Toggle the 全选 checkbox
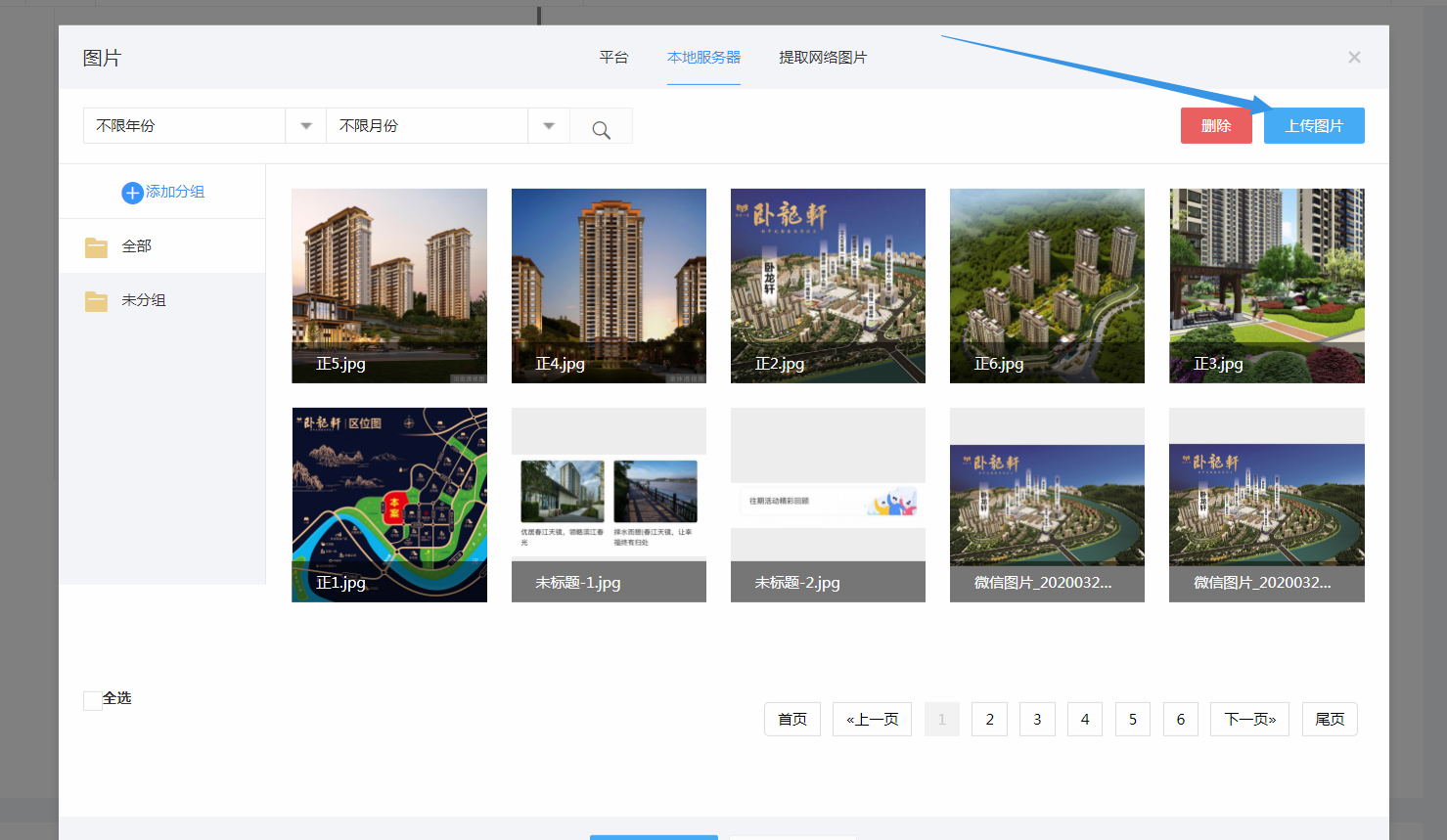Screen dimensions: 1447x840 pyautogui.click(x=93, y=700)
